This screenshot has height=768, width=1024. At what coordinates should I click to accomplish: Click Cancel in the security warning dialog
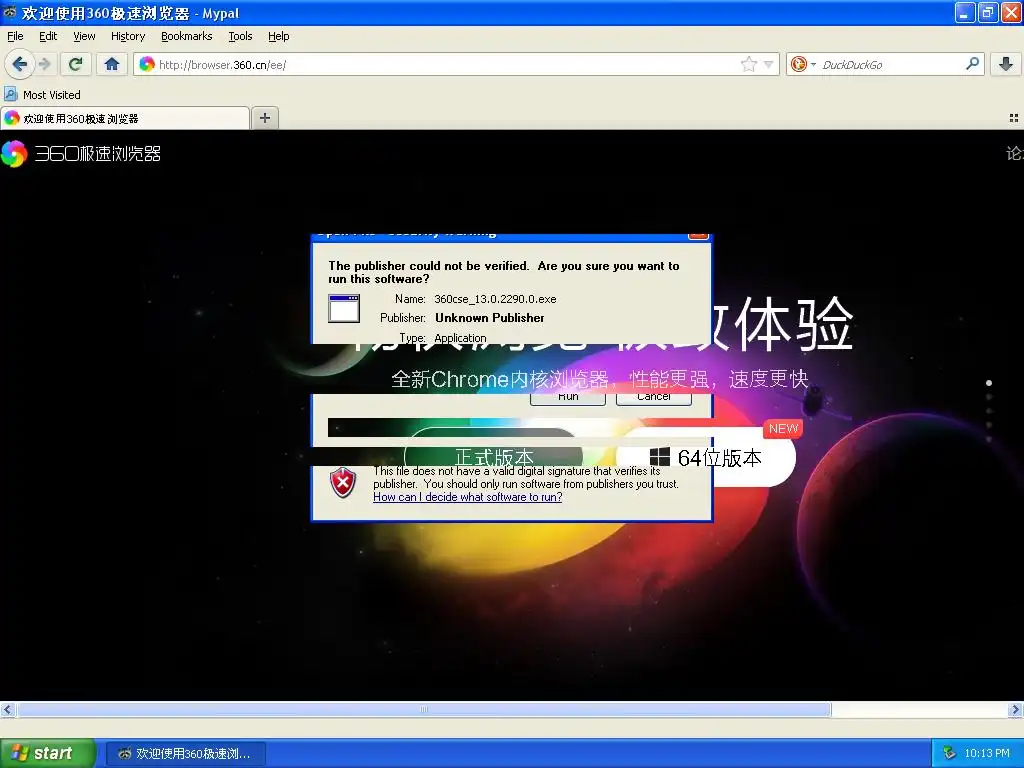click(654, 398)
